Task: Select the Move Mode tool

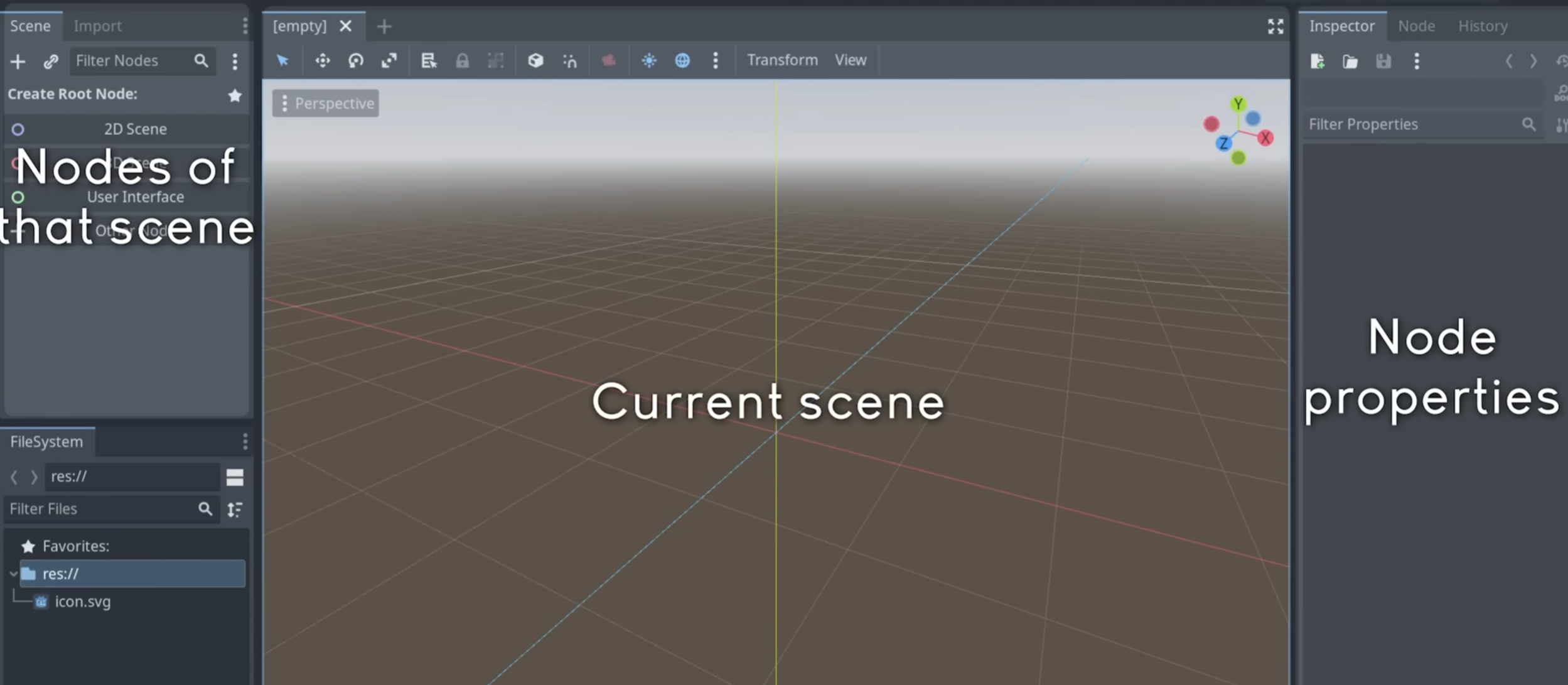Action: coord(322,60)
